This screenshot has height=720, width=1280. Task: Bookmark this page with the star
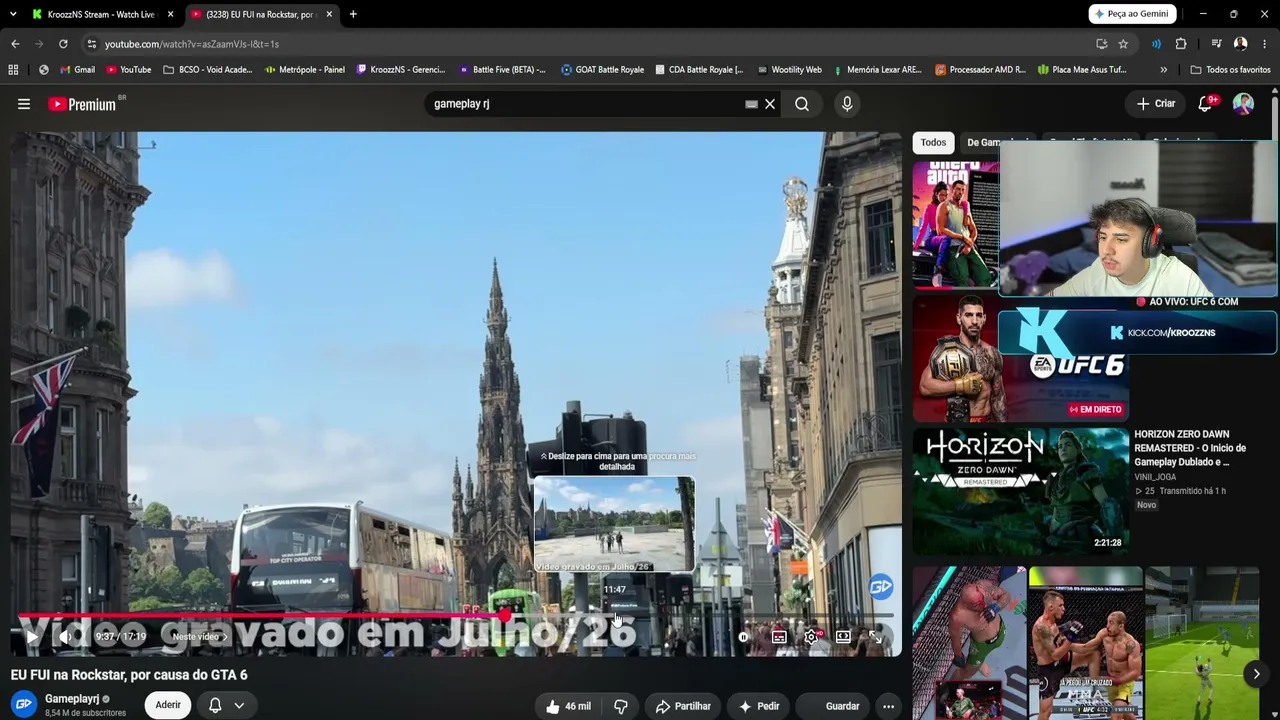(1123, 44)
